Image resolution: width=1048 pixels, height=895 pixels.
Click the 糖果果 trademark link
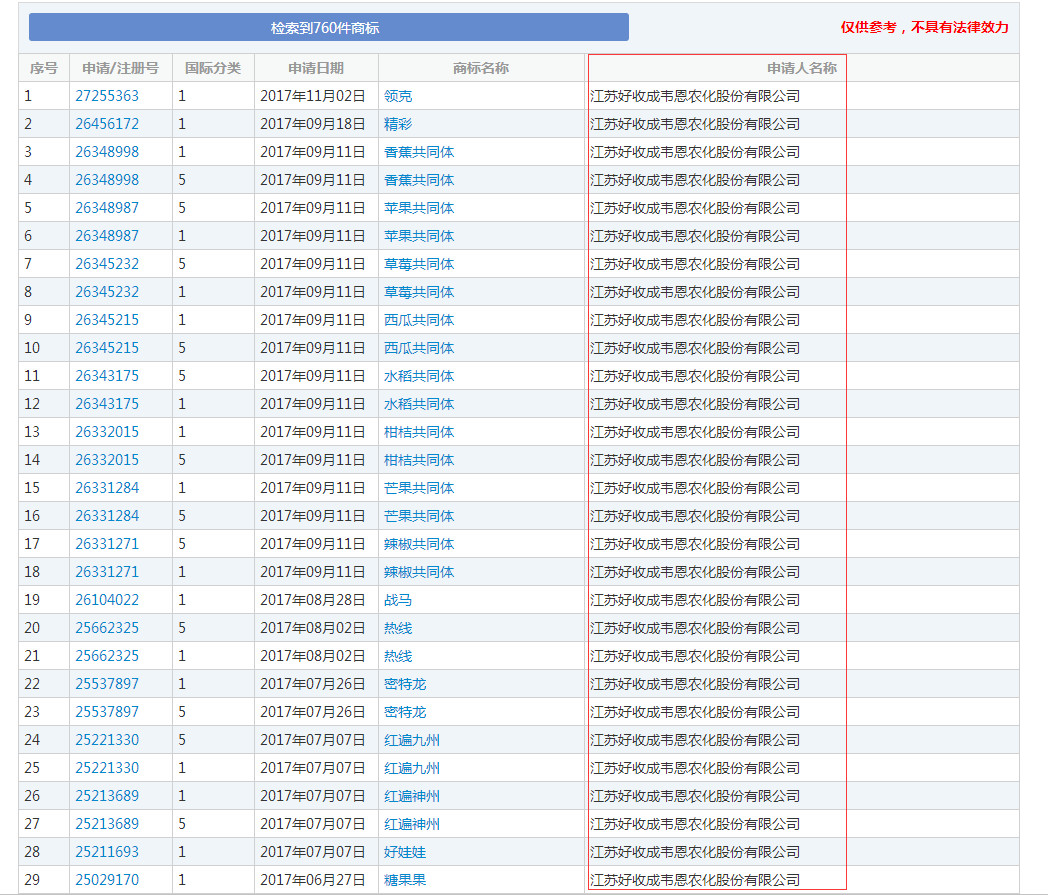point(405,880)
